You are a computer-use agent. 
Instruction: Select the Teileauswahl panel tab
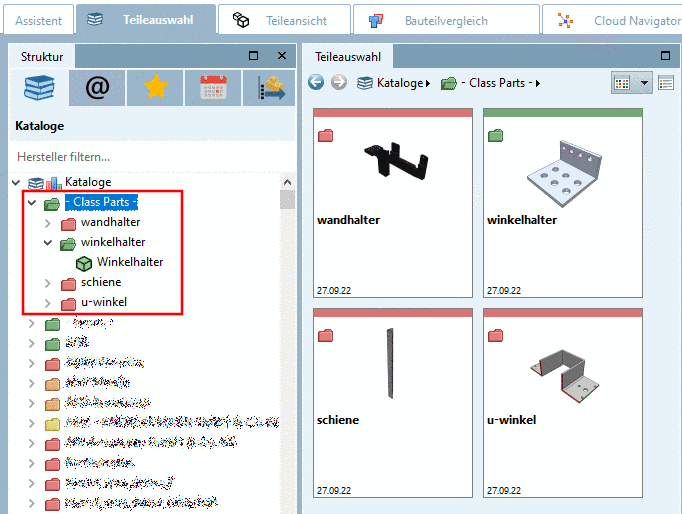click(348, 57)
